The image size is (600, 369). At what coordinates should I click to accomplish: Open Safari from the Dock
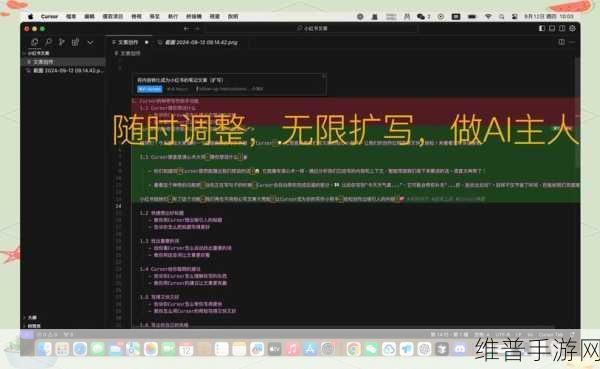(x=80, y=349)
